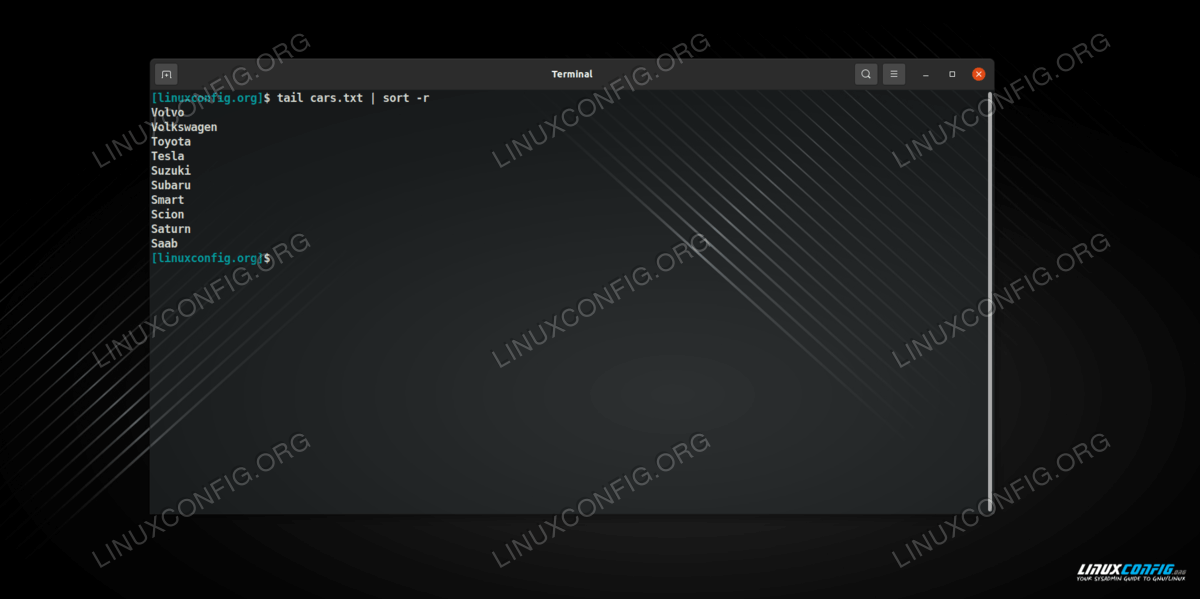1200x599 pixels.
Task: Close the Terminal window
Action: [x=979, y=74]
